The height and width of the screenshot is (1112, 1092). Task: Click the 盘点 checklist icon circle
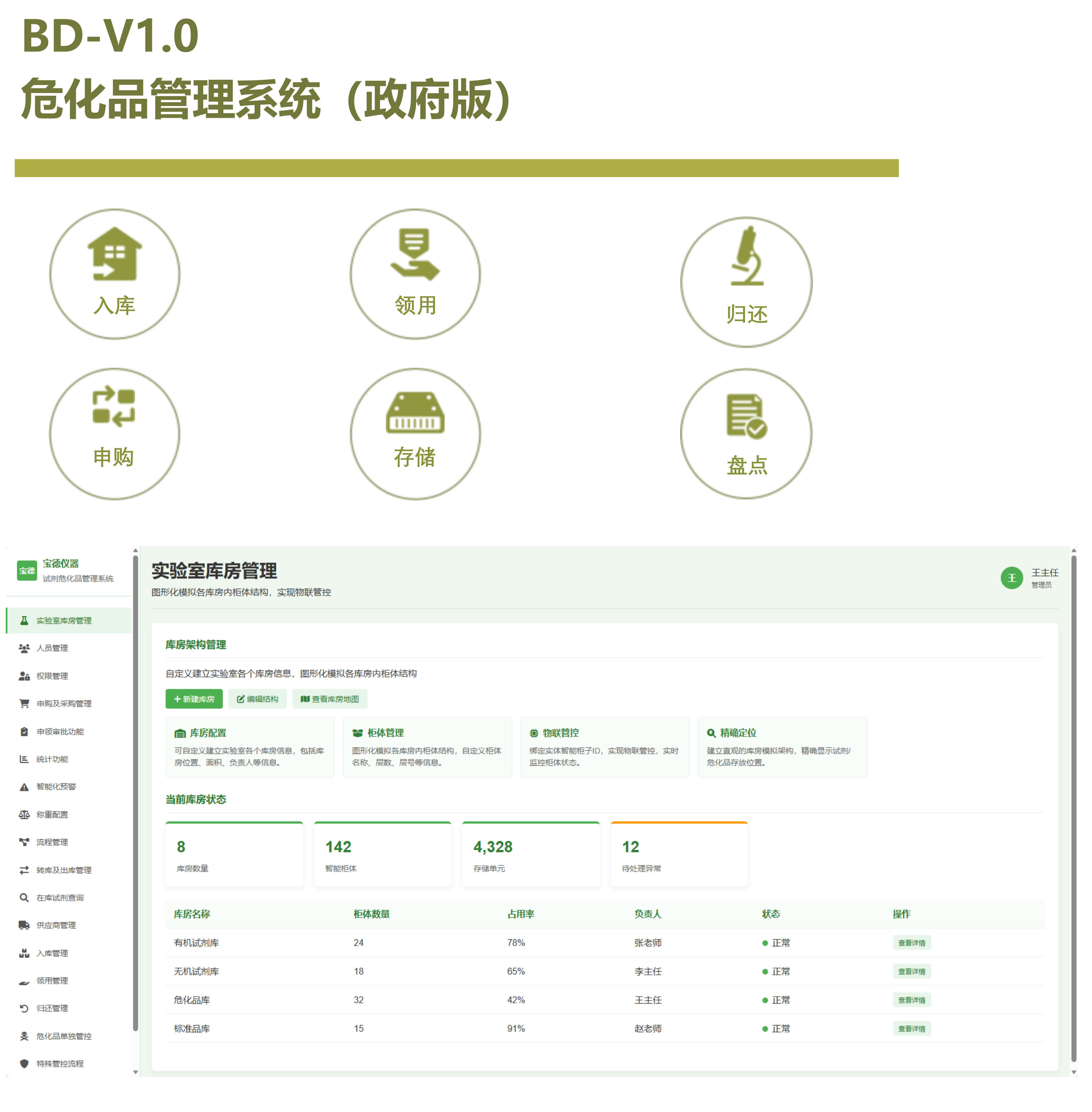[x=746, y=434]
